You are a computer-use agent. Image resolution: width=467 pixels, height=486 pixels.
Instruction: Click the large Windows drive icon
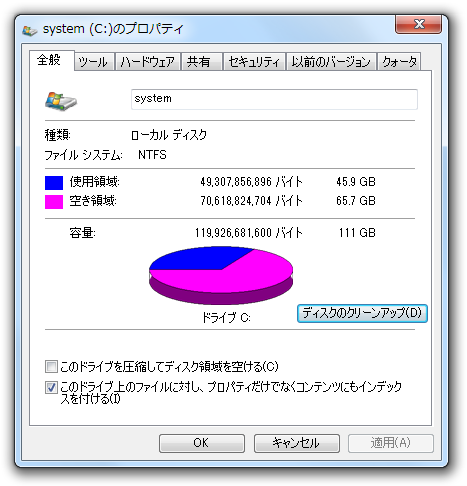coord(61,101)
